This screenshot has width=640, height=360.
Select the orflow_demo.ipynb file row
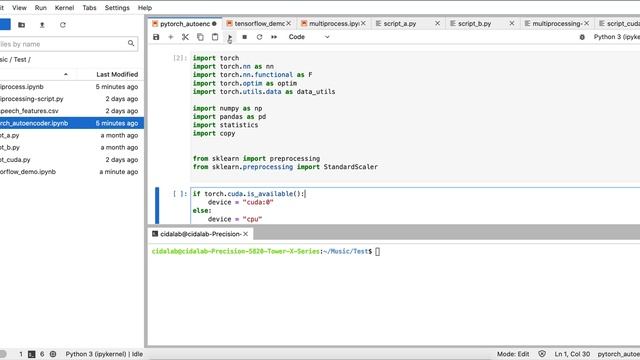click(x=72, y=172)
